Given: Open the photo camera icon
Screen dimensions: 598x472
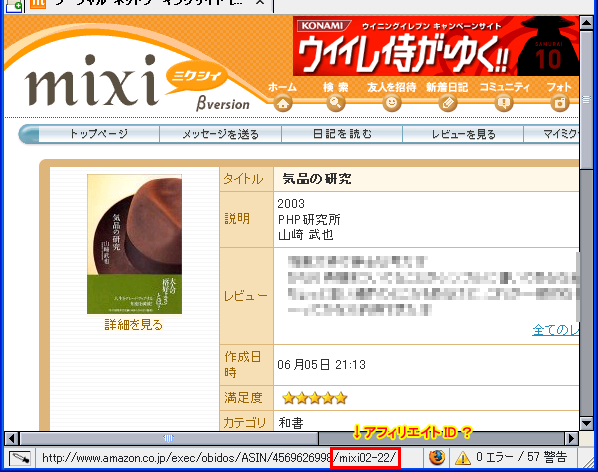Looking at the screenshot, I should [x=559, y=103].
